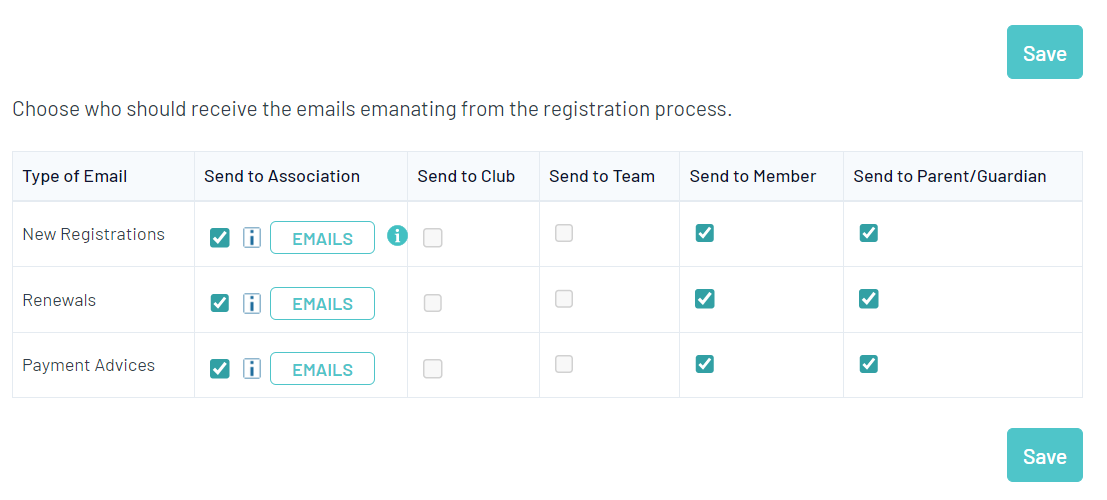The image size is (1107, 500).
Task: Toggle Send to Member for New Registrations
Action: coord(705,233)
